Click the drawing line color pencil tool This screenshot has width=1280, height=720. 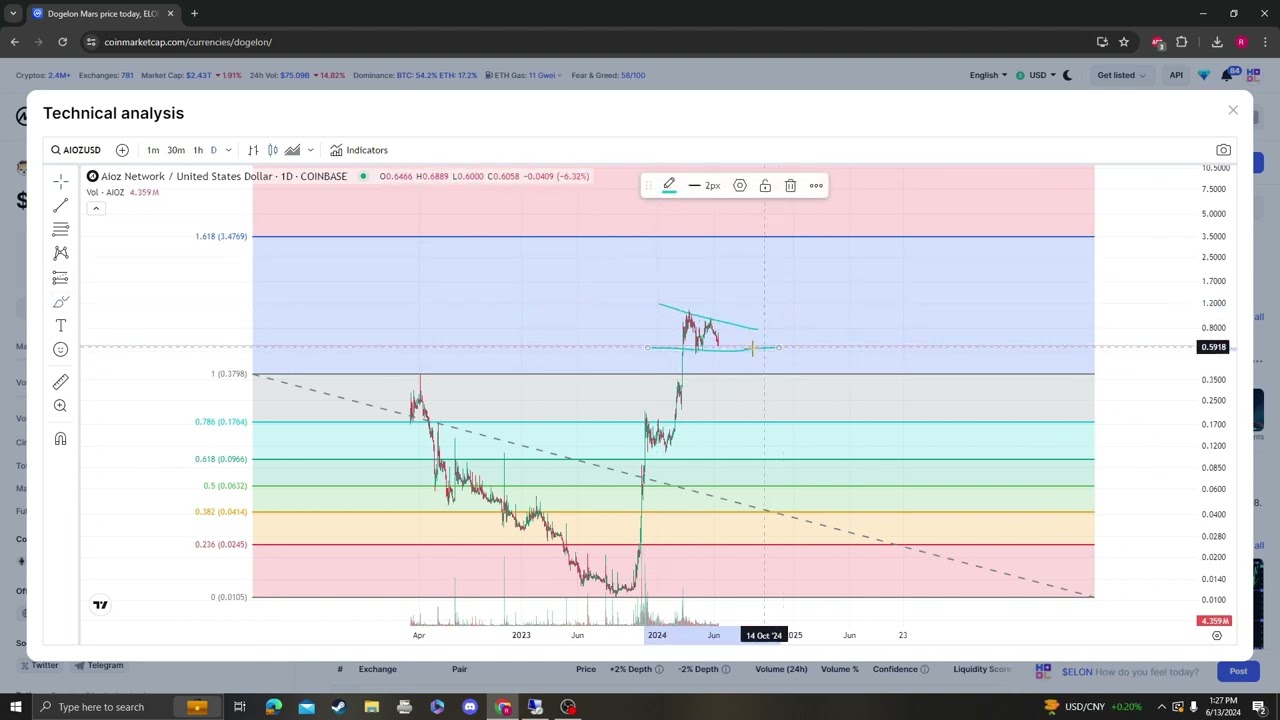tap(669, 185)
